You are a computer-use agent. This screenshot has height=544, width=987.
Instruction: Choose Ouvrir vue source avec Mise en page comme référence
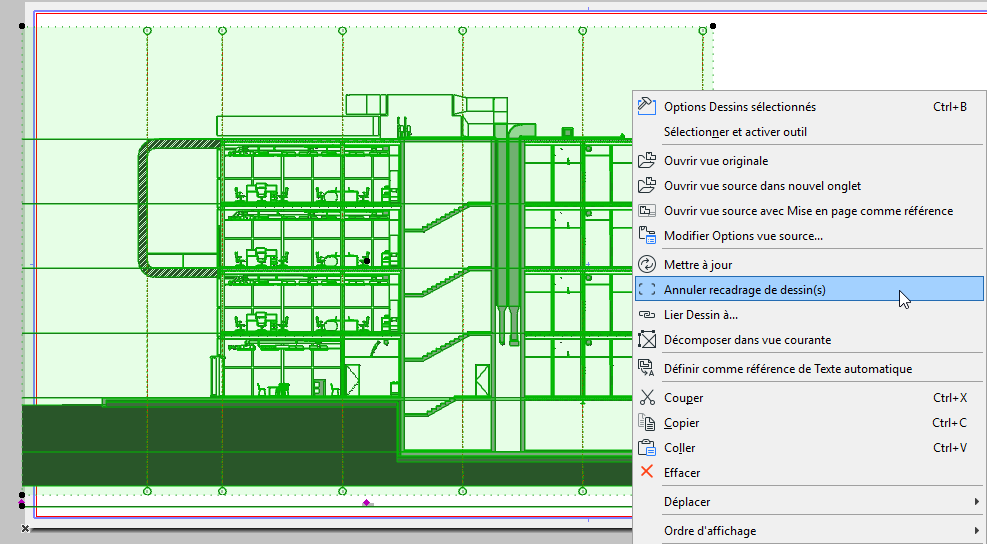pyautogui.click(x=808, y=211)
